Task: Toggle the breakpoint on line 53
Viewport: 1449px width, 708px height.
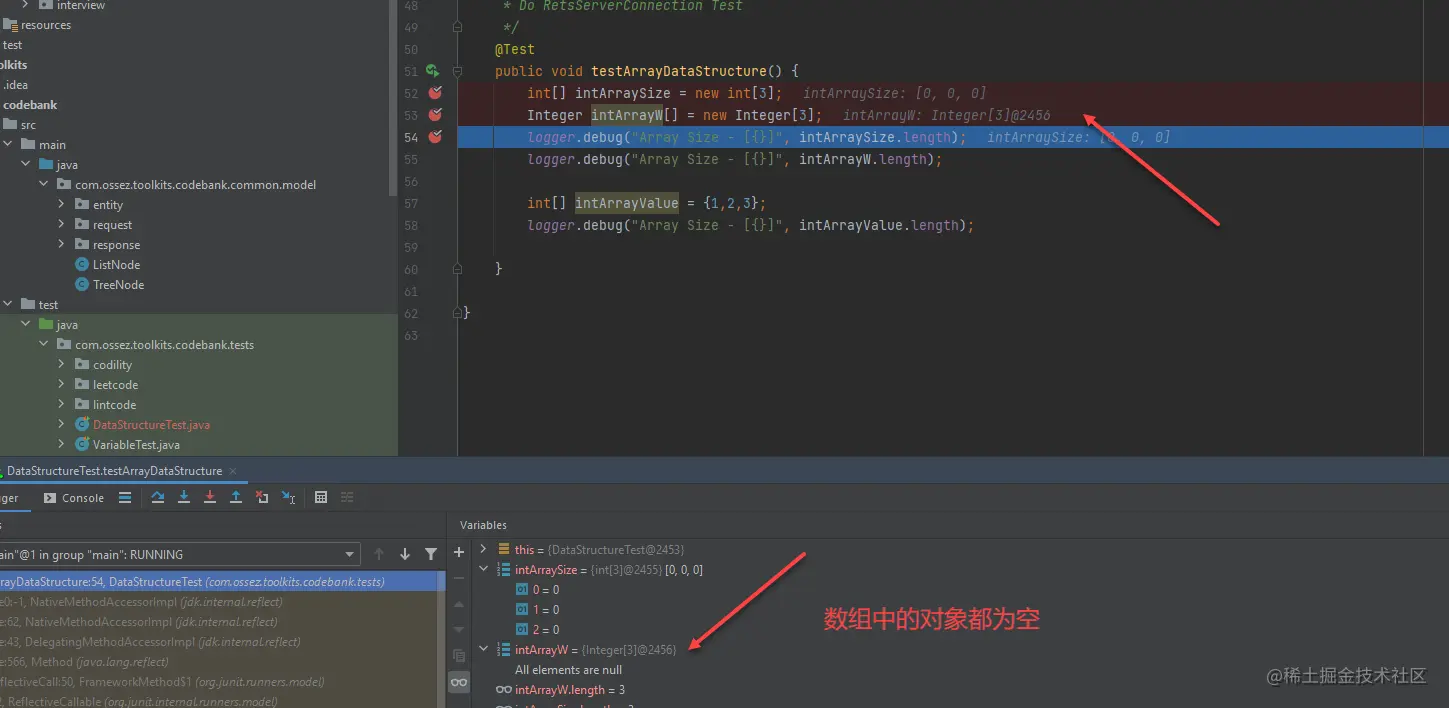Action: (x=435, y=115)
